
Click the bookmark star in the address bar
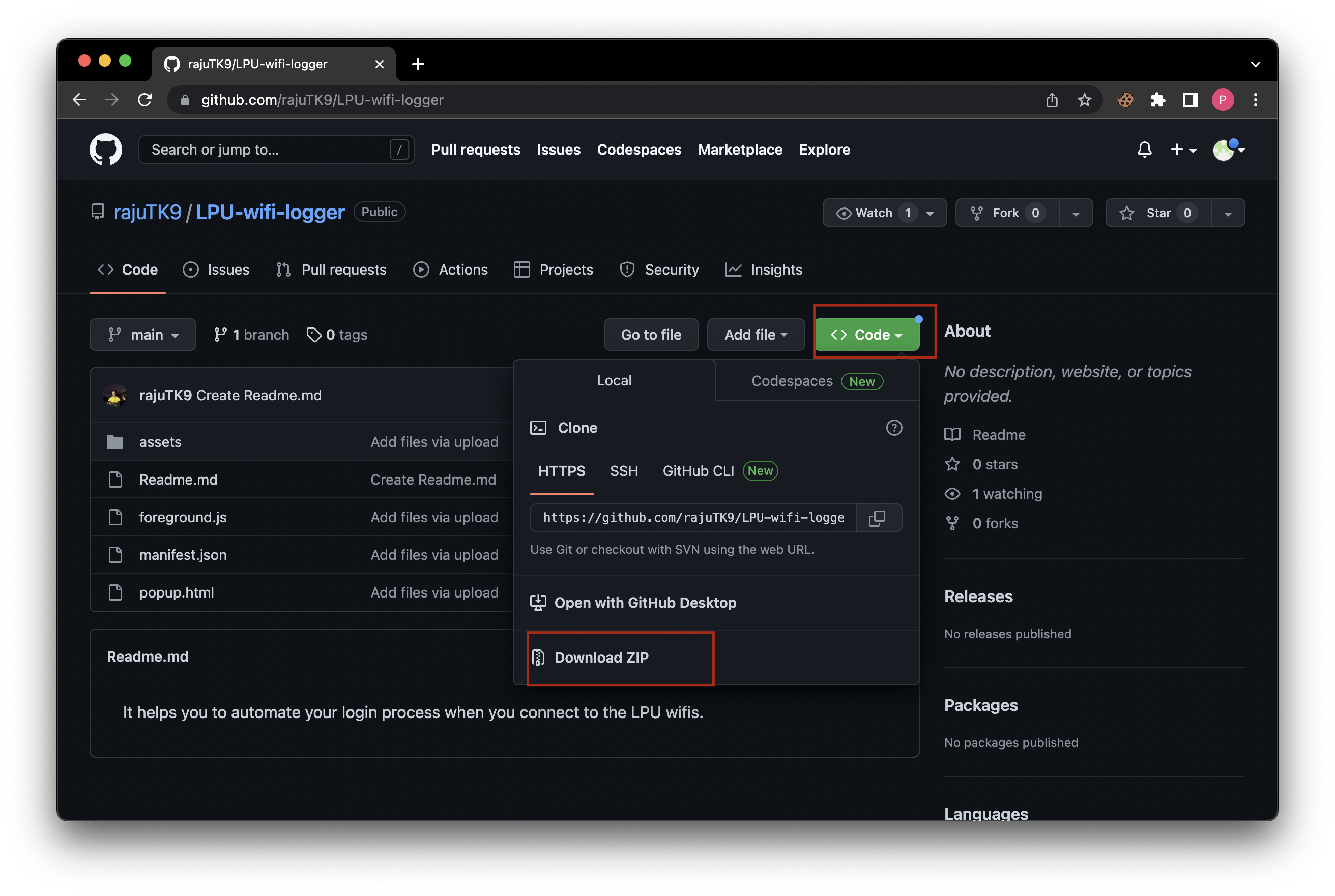pos(1084,100)
